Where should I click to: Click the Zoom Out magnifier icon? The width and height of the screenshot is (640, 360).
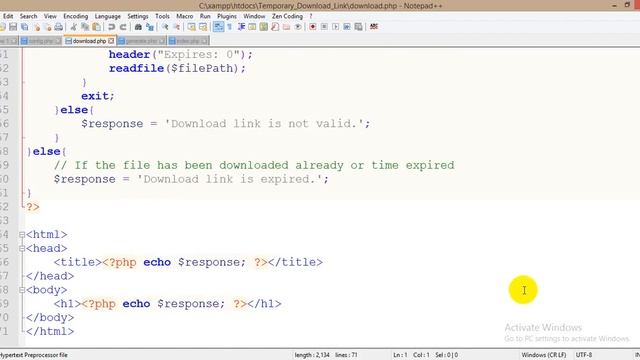coord(176,27)
